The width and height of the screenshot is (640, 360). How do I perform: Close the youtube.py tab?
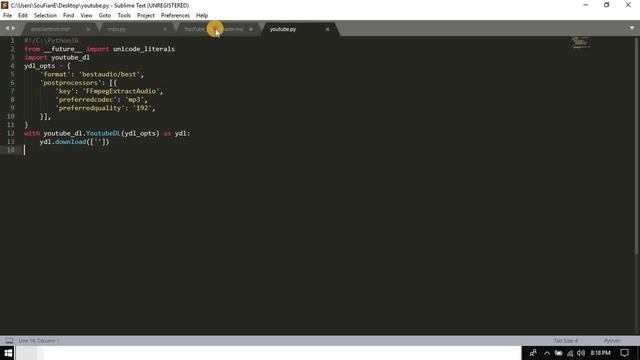coord(327,29)
